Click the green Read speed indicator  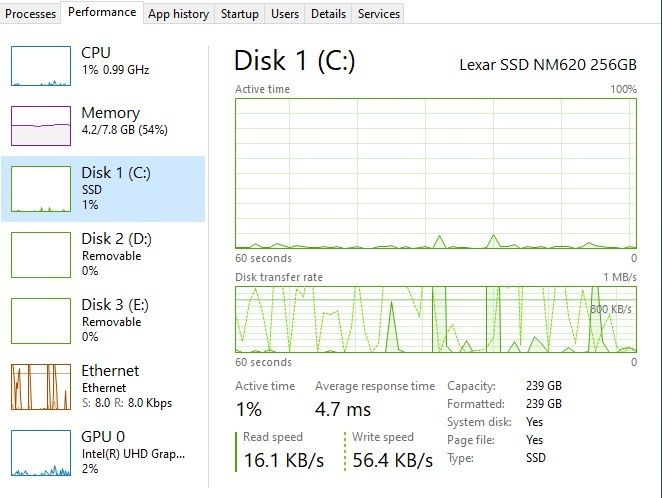point(237,451)
